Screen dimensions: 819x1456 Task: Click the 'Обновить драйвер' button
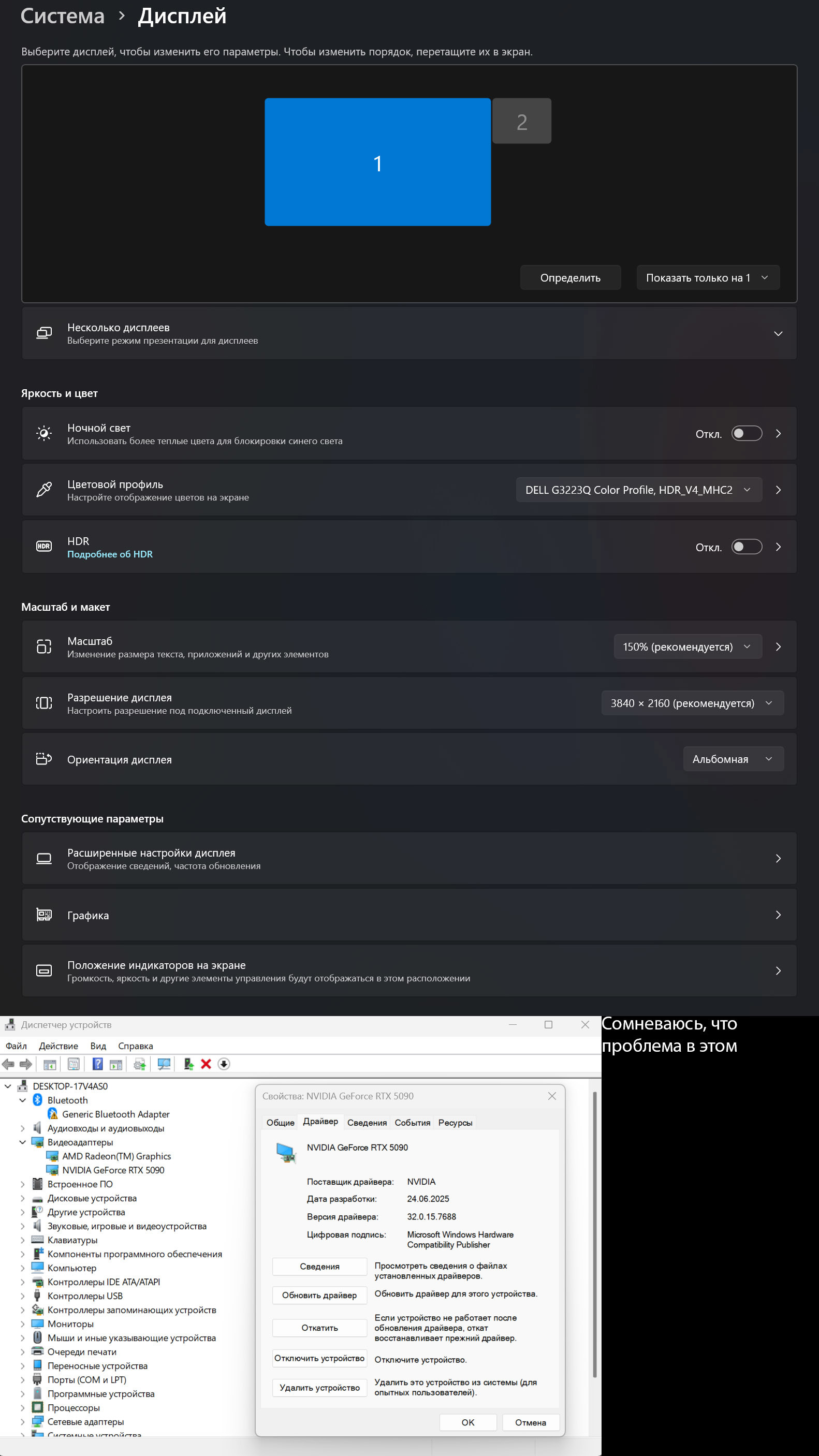pyautogui.click(x=319, y=1295)
